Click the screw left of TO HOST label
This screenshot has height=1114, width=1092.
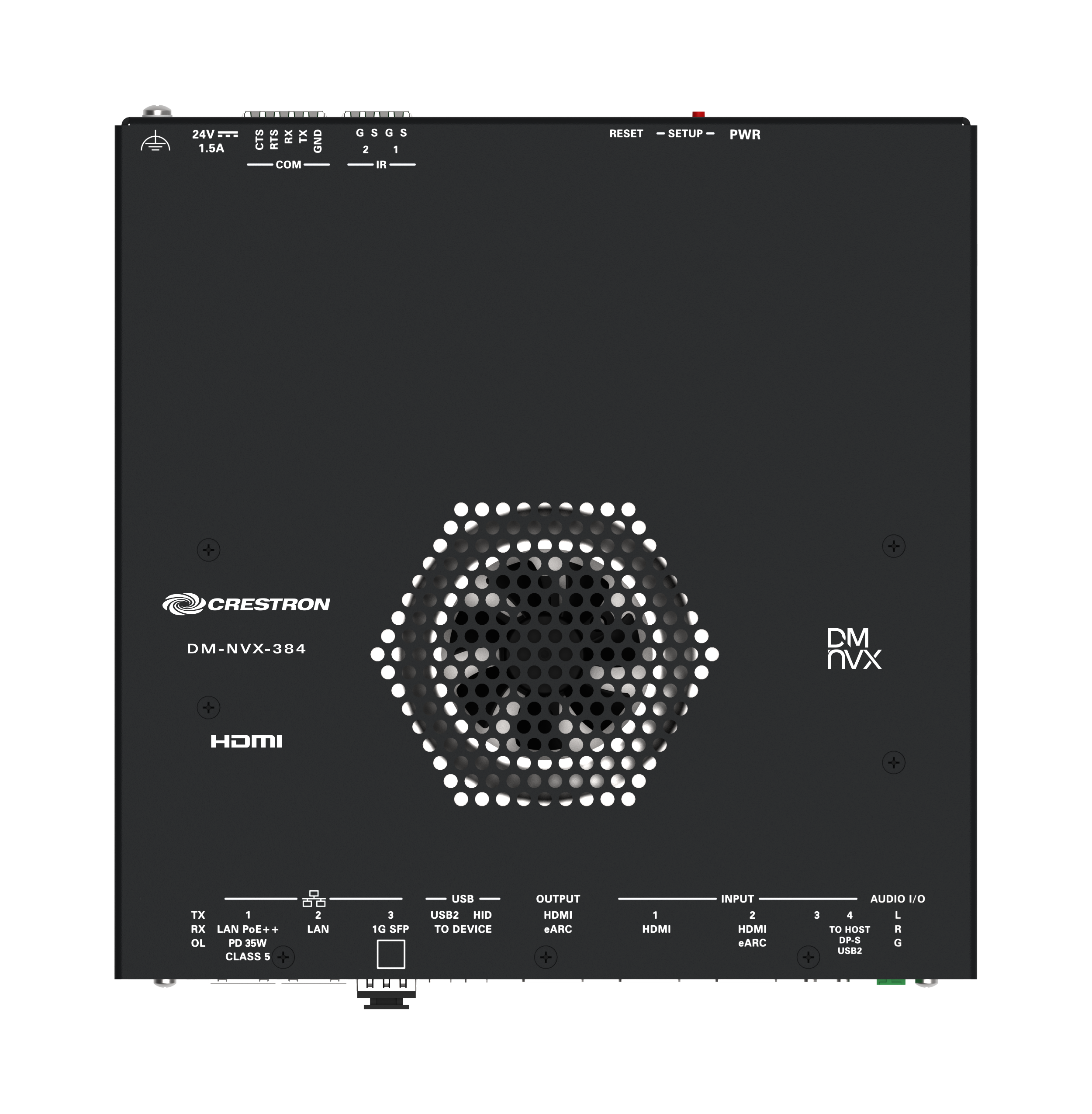pyautogui.click(x=808, y=957)
